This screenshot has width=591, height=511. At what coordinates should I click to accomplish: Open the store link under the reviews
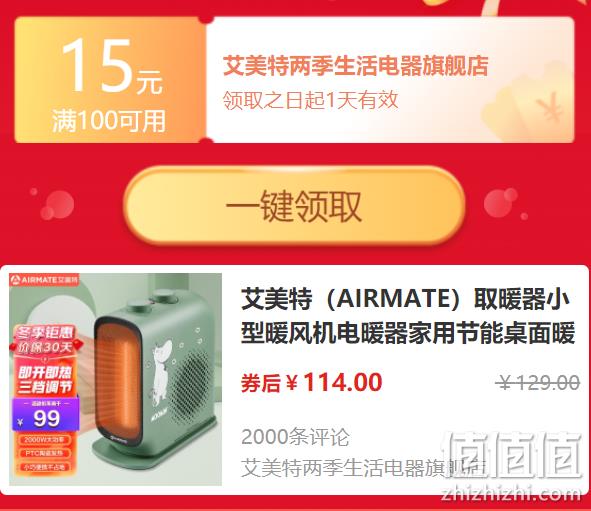click(363, 468)
